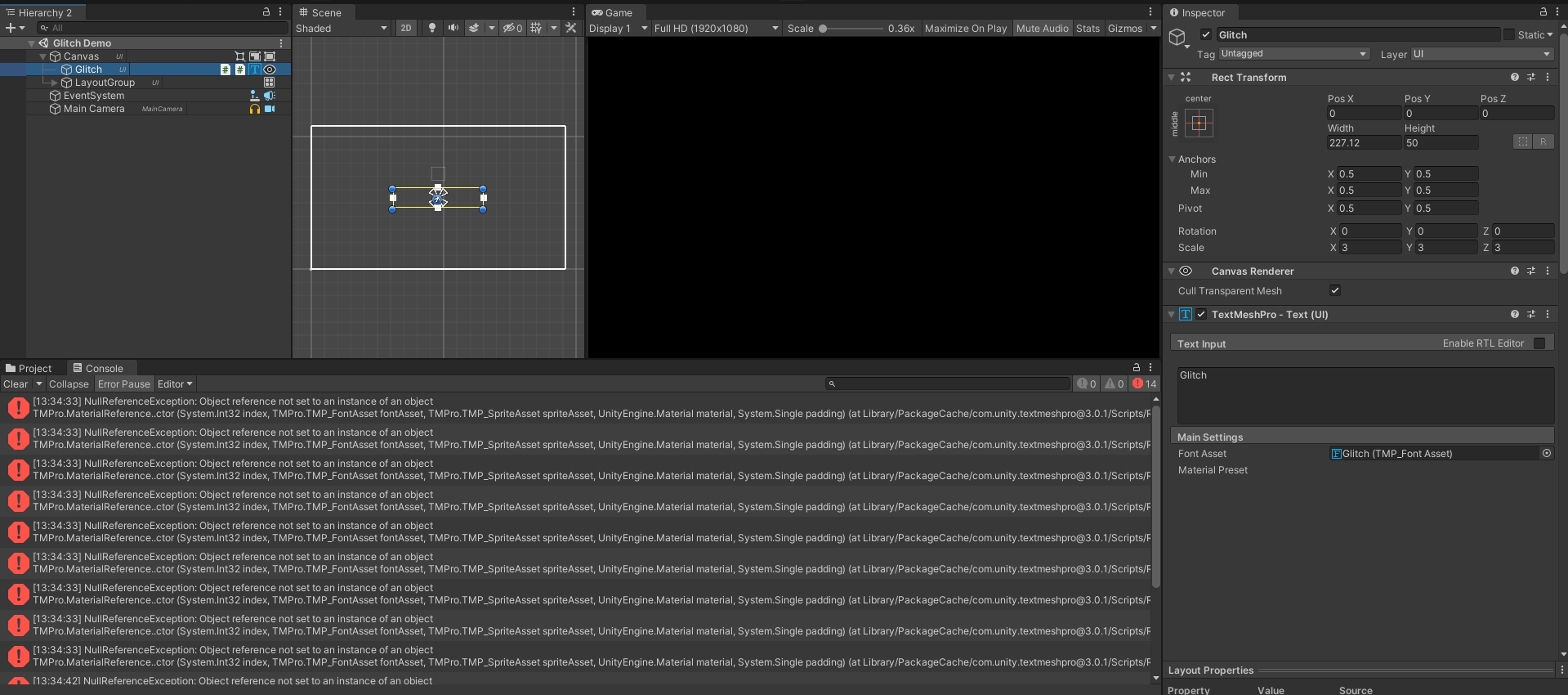Viewport: 1568px width, 695px height.
Task: Click the anchor preset box in Rect Transform
Action: [x=1199, y=123]
